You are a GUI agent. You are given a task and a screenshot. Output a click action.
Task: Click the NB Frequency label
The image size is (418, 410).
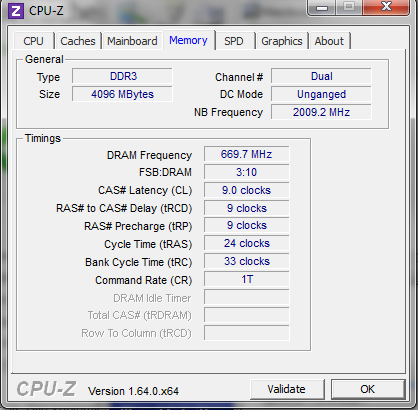tap(228, 112)
